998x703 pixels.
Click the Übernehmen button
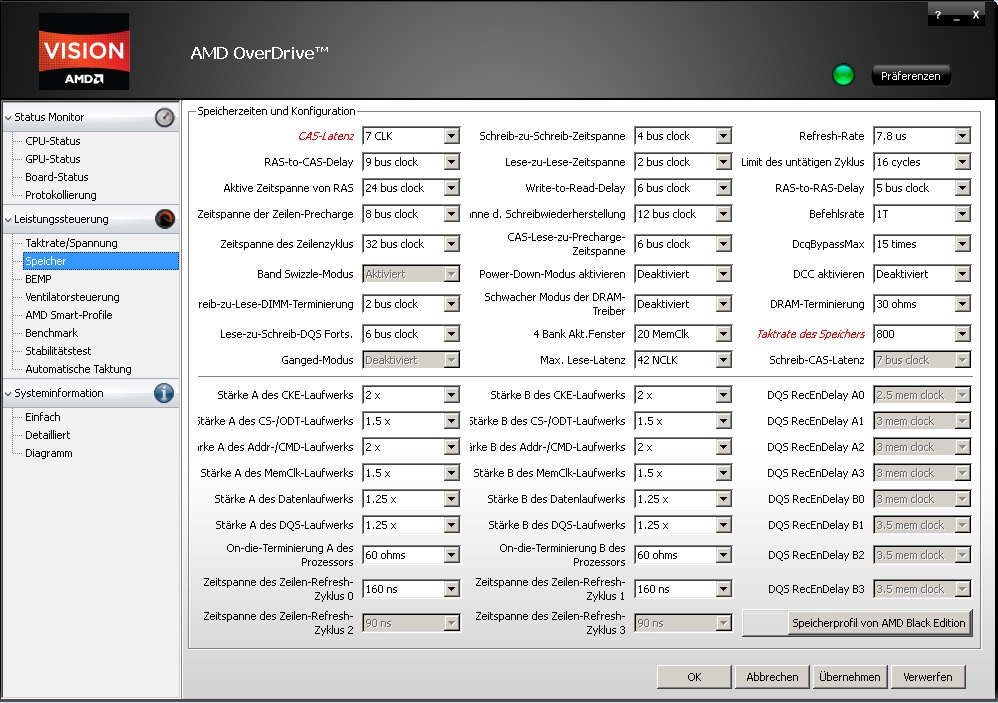point(850,677)
